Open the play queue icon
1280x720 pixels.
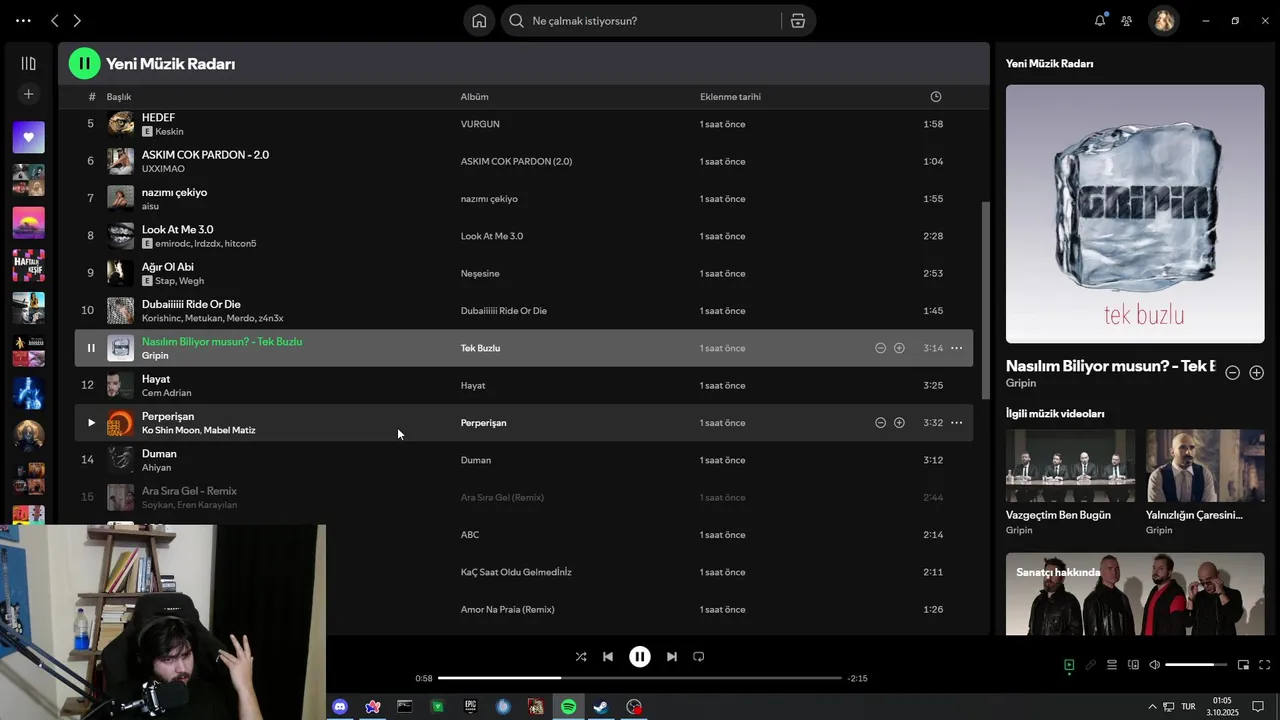click(x=1112, y=665)
